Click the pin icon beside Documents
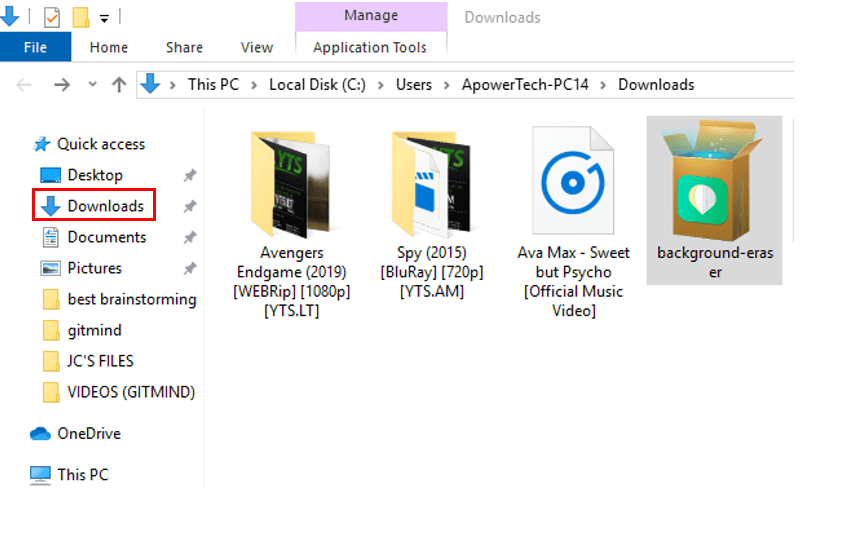Viewport: 845px width, 544px height. pos(190,237)
